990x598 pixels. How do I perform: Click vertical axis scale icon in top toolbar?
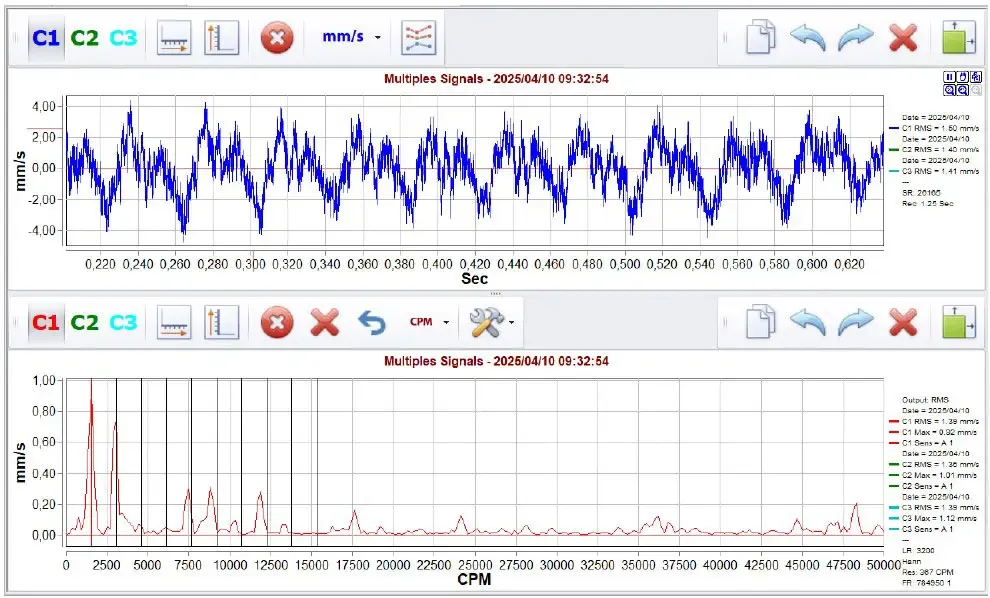coord(221,38)
